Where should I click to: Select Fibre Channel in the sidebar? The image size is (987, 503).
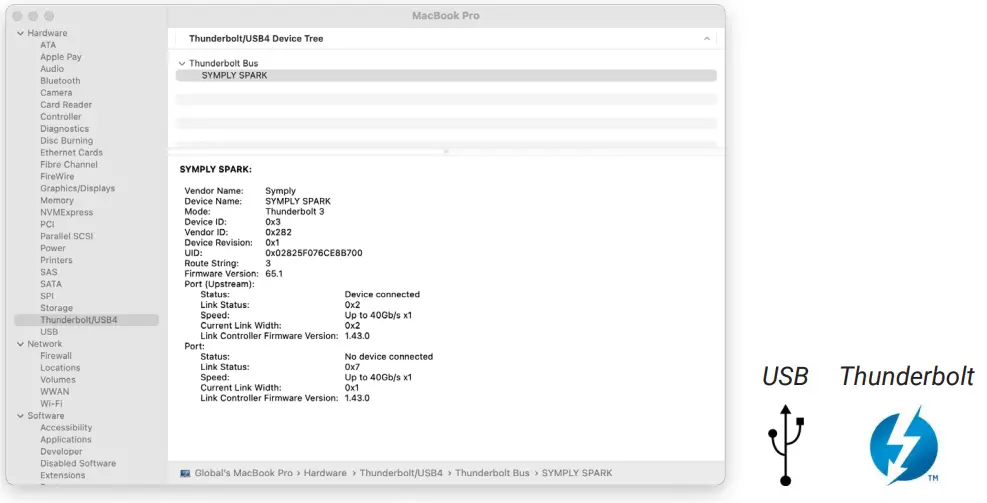[x=69, y=165]
